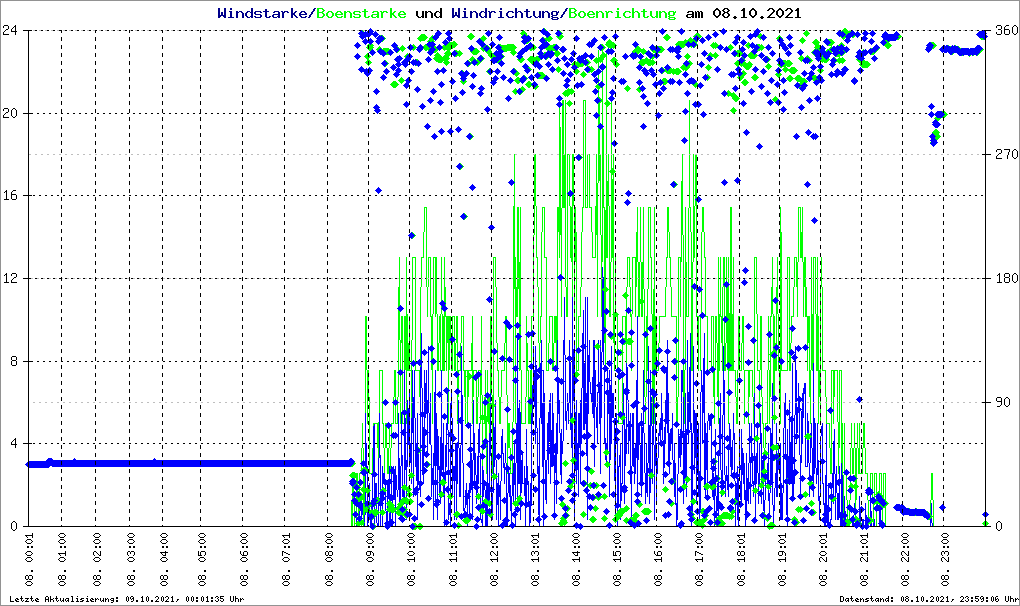Click the 270 label on right axis
Image resolution: width=1020 pixels, height=606 pixels.
pos(1003,155)
